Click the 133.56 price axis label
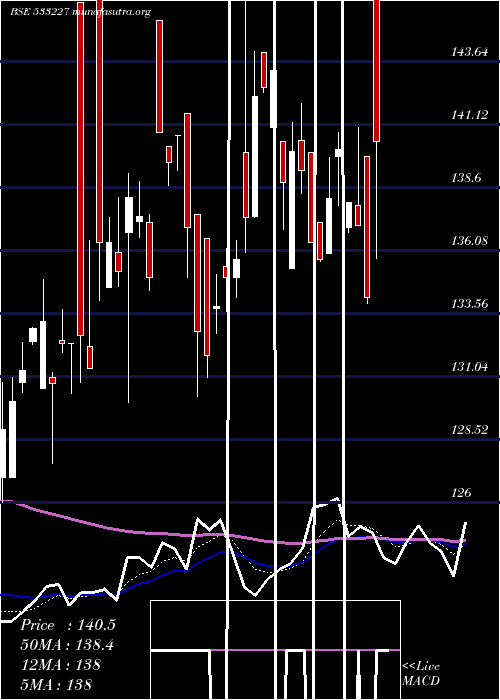 point(469,304)
